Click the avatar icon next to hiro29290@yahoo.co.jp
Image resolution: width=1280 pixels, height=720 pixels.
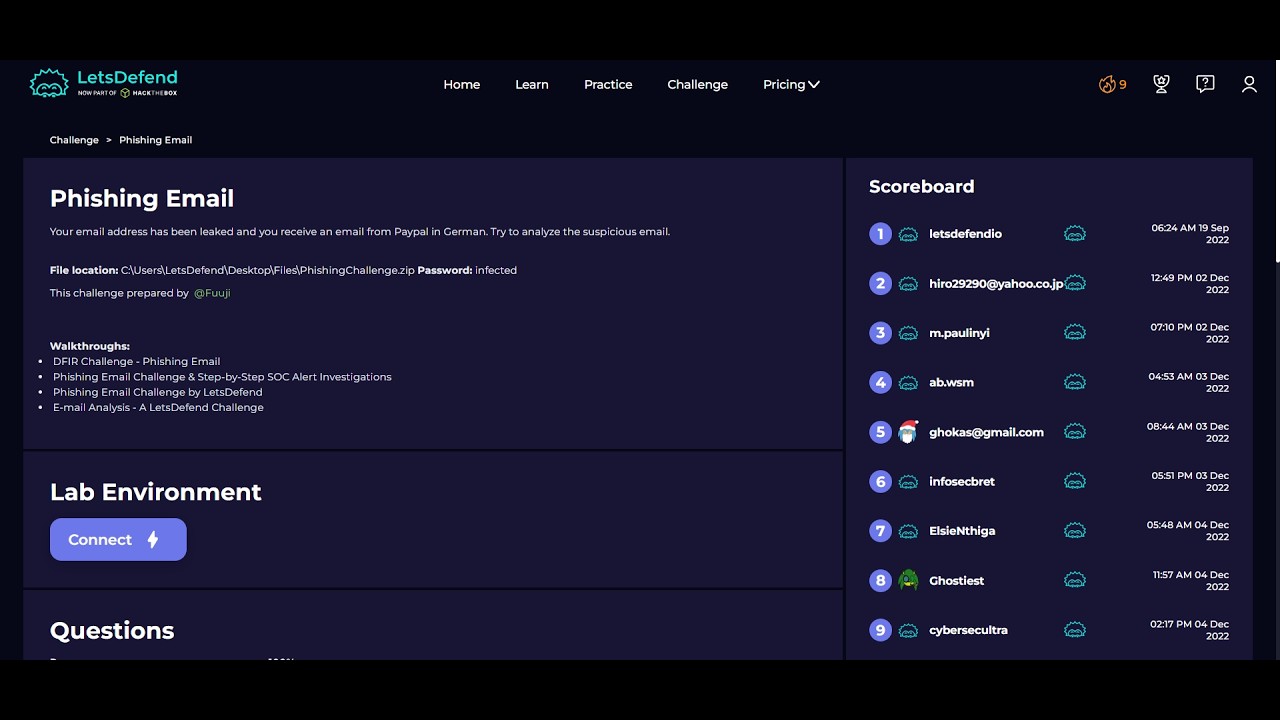[x=908, y=284]
